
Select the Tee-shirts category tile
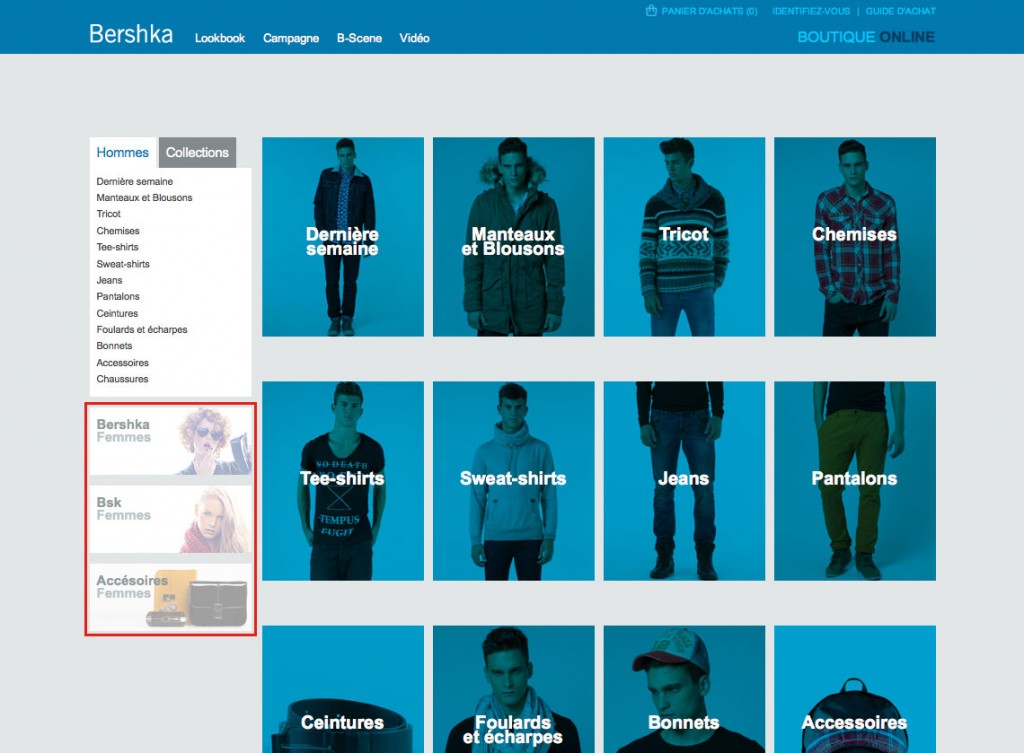343,481
